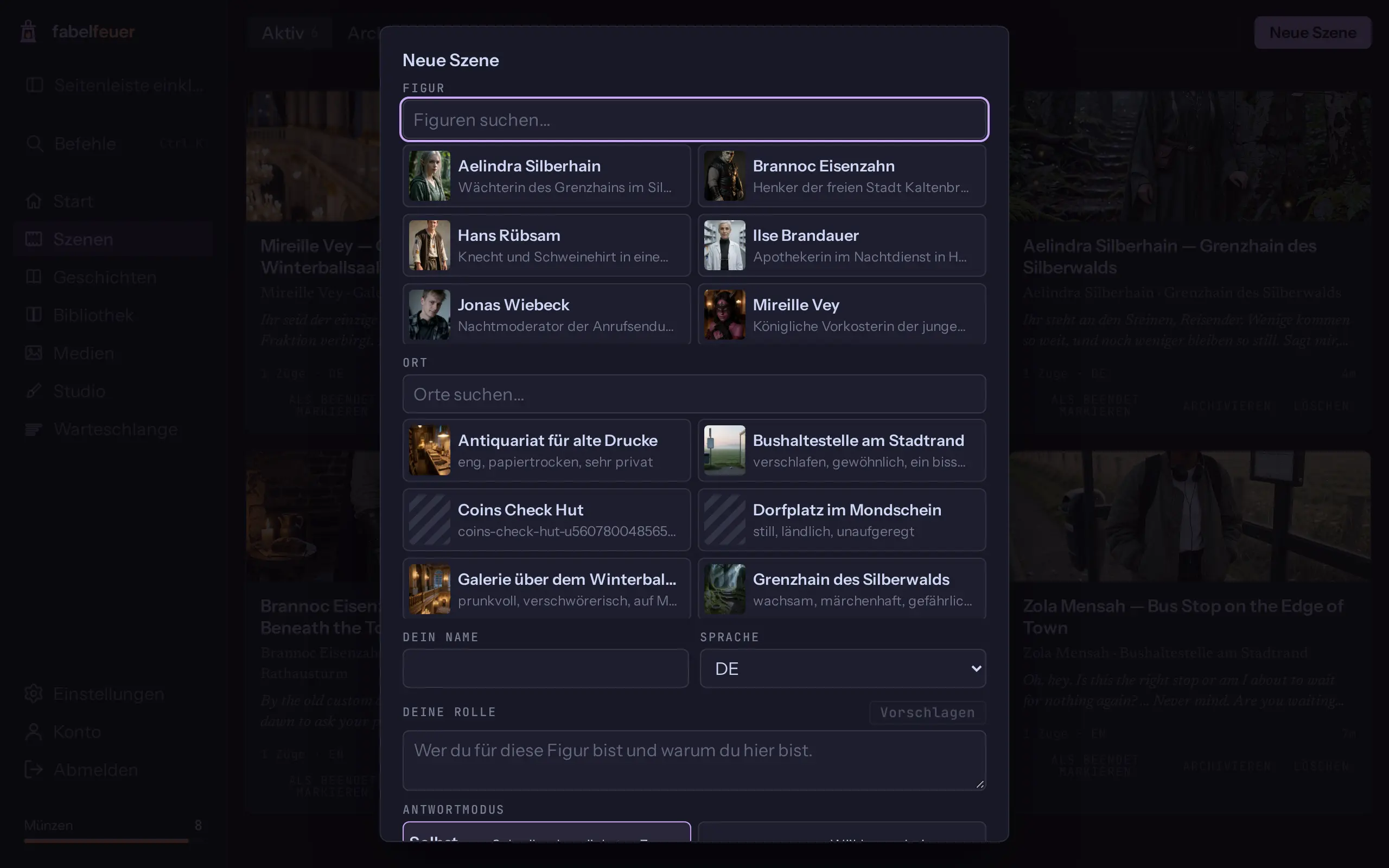Open the Medien image icon

click(34, 353)
